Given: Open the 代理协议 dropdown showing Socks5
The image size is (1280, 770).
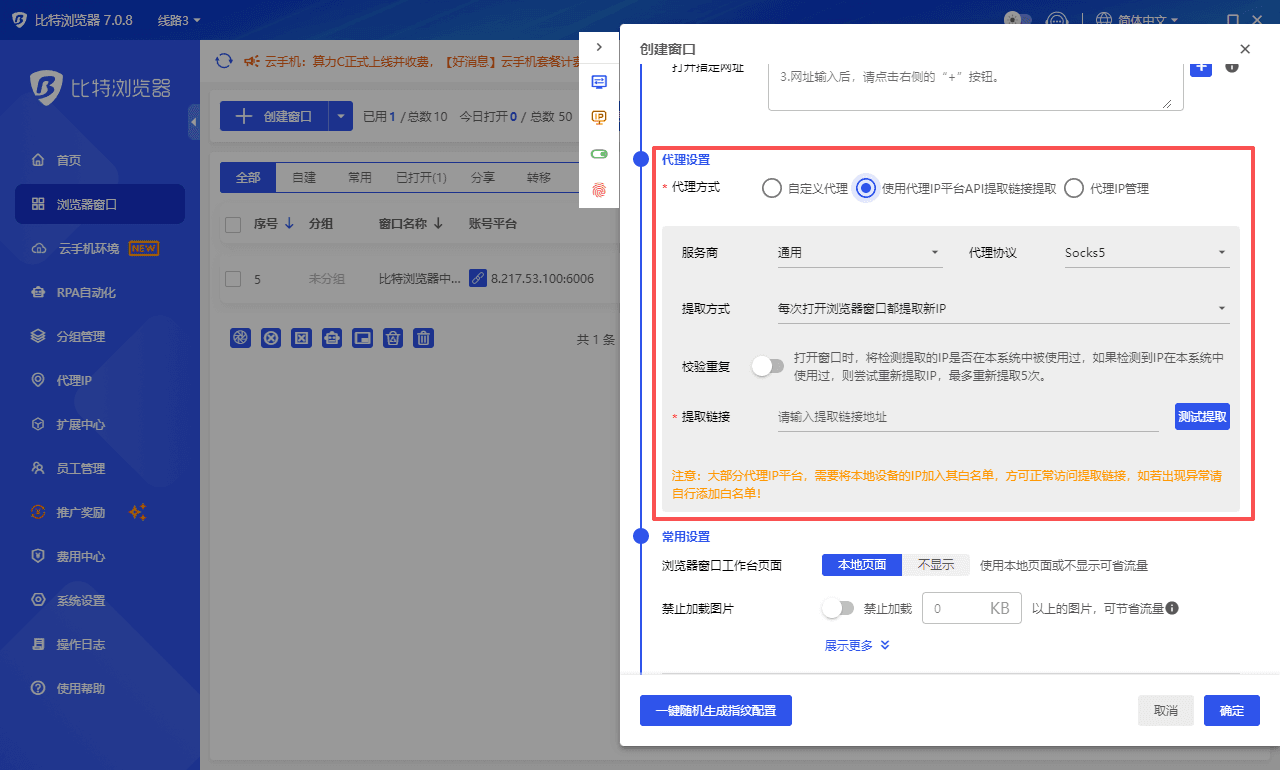Looking at the screenshot, I should pos(1146,253).
